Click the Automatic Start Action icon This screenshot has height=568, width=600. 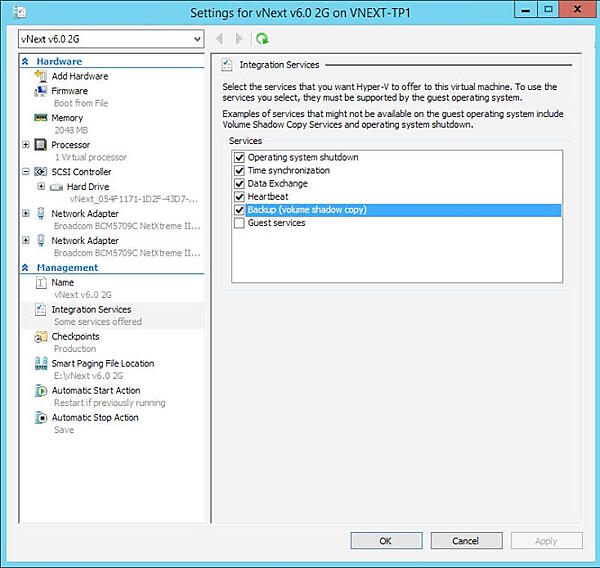point(41,391)
